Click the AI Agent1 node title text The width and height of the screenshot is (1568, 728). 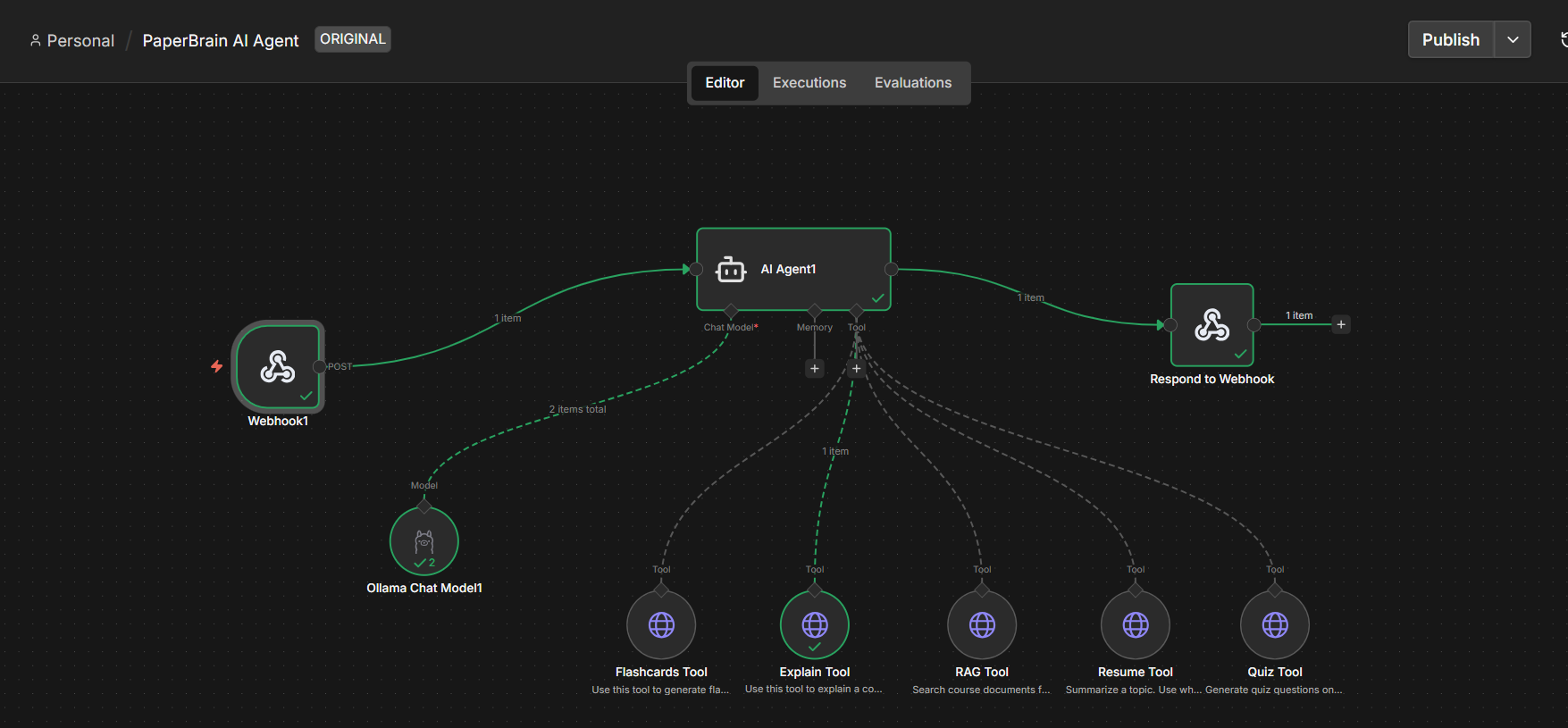tap(788, 269)
